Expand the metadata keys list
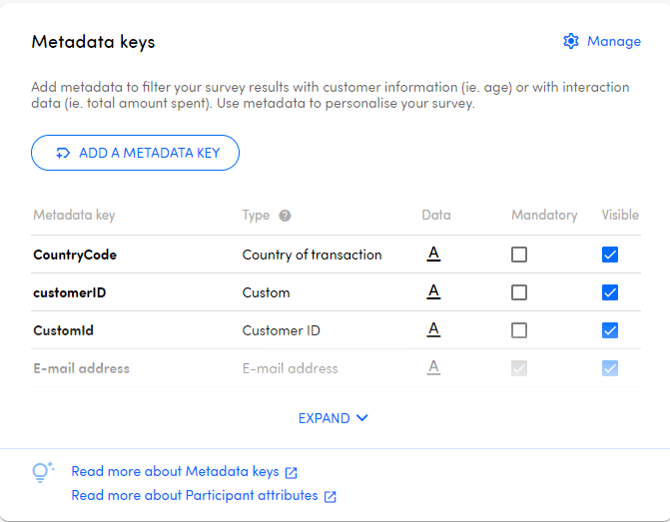670x522 pixels. point(334,418)
